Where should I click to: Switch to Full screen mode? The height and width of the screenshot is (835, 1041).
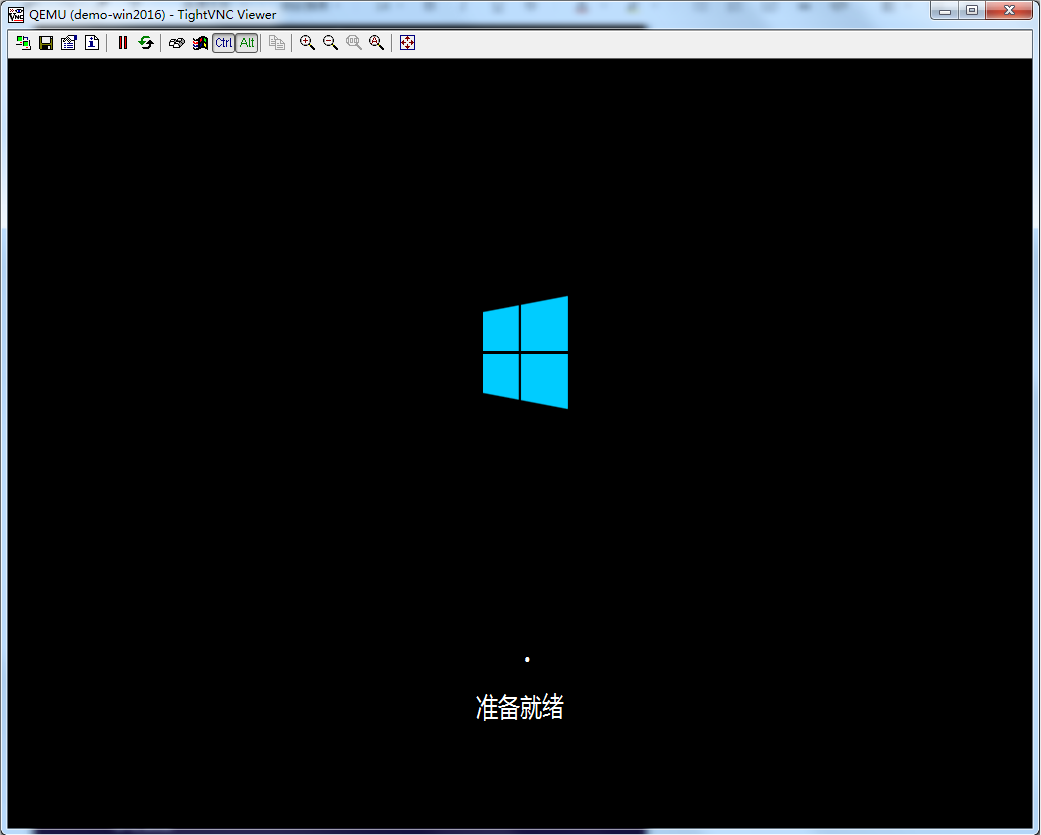tap(408, 43)
